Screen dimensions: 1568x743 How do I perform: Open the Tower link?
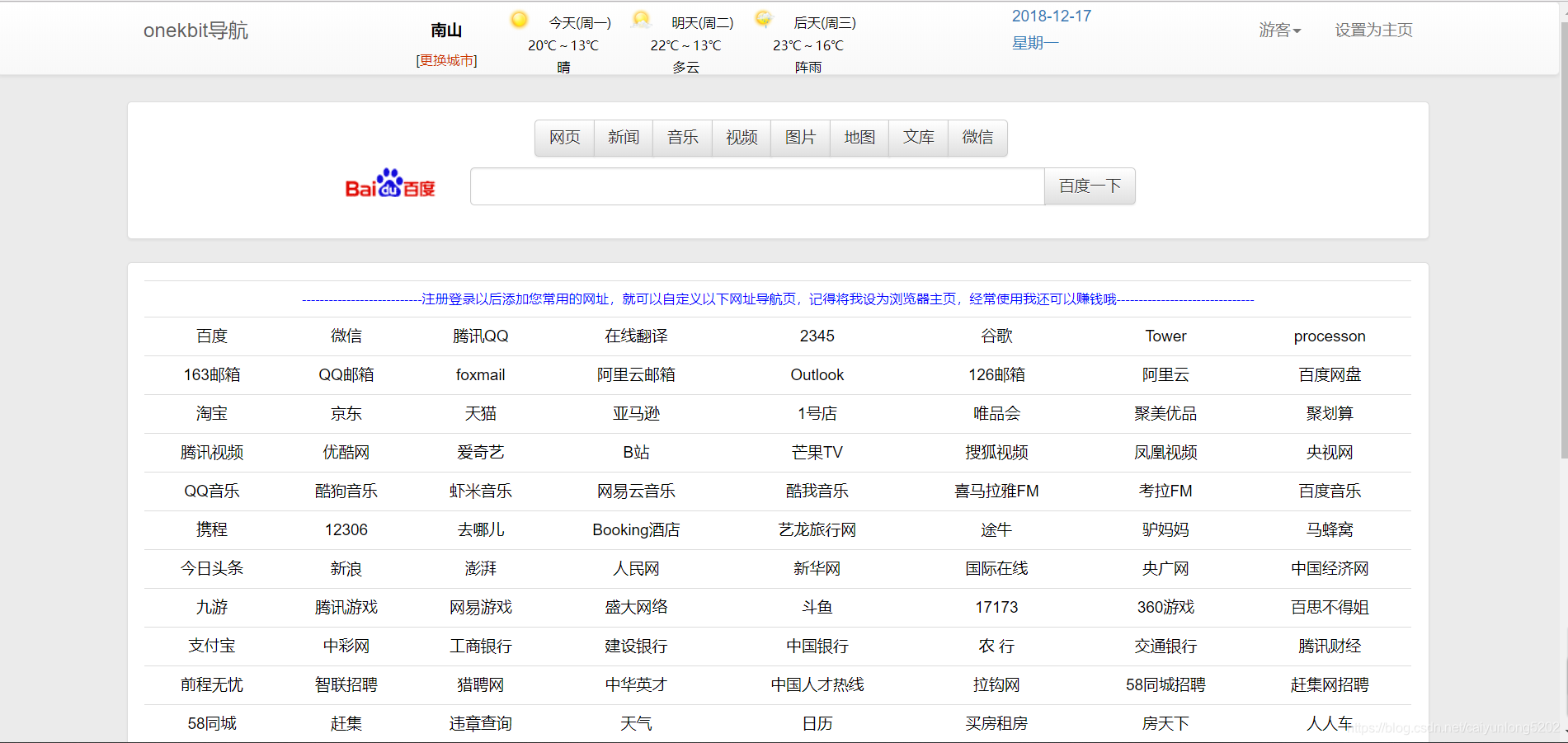(x=1165, y=336)
